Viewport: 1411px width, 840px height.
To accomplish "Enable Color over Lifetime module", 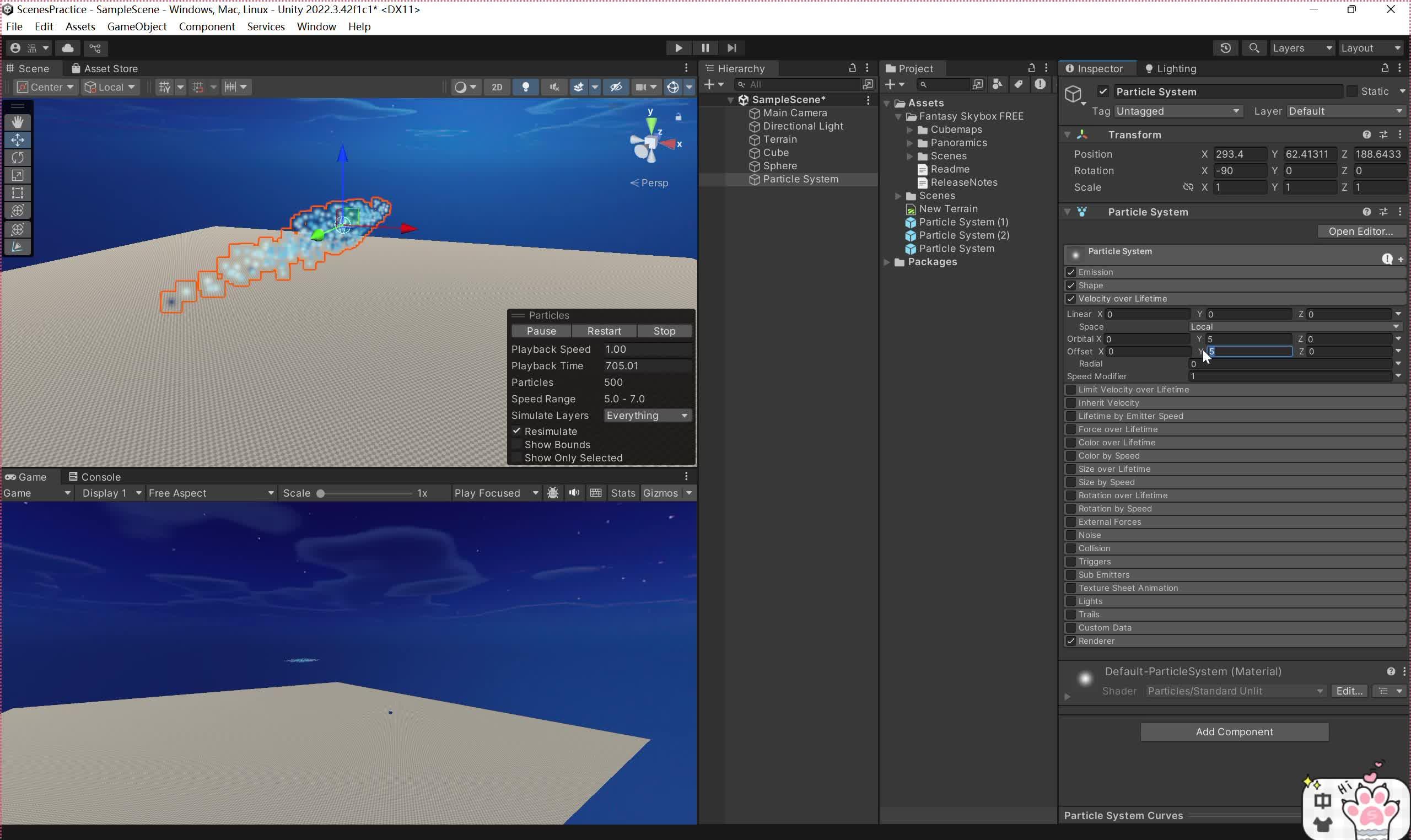I will 1071,443.
